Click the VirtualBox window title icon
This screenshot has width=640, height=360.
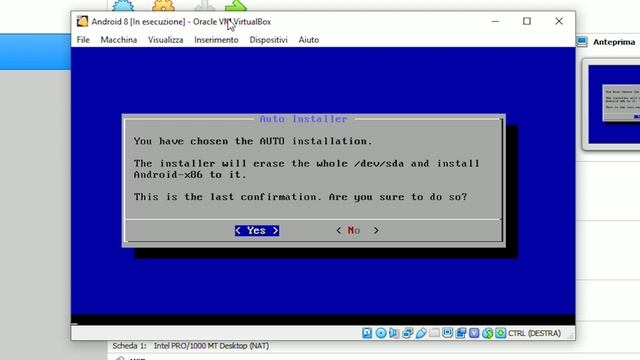tap(82, 22)
